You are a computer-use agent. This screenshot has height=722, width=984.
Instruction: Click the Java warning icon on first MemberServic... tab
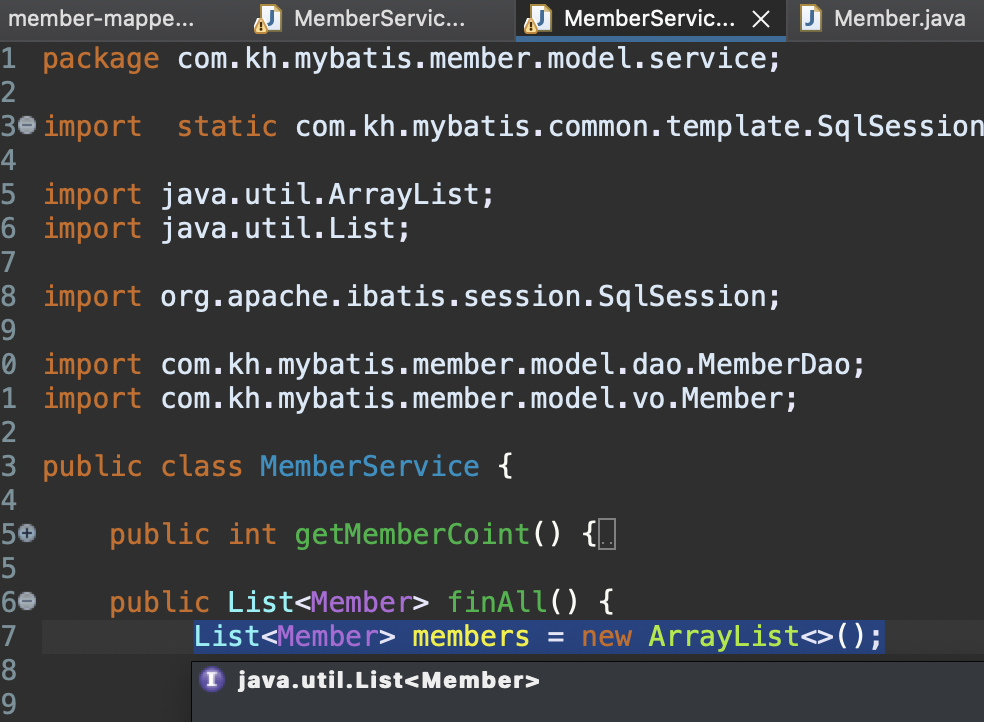point(267,19)
